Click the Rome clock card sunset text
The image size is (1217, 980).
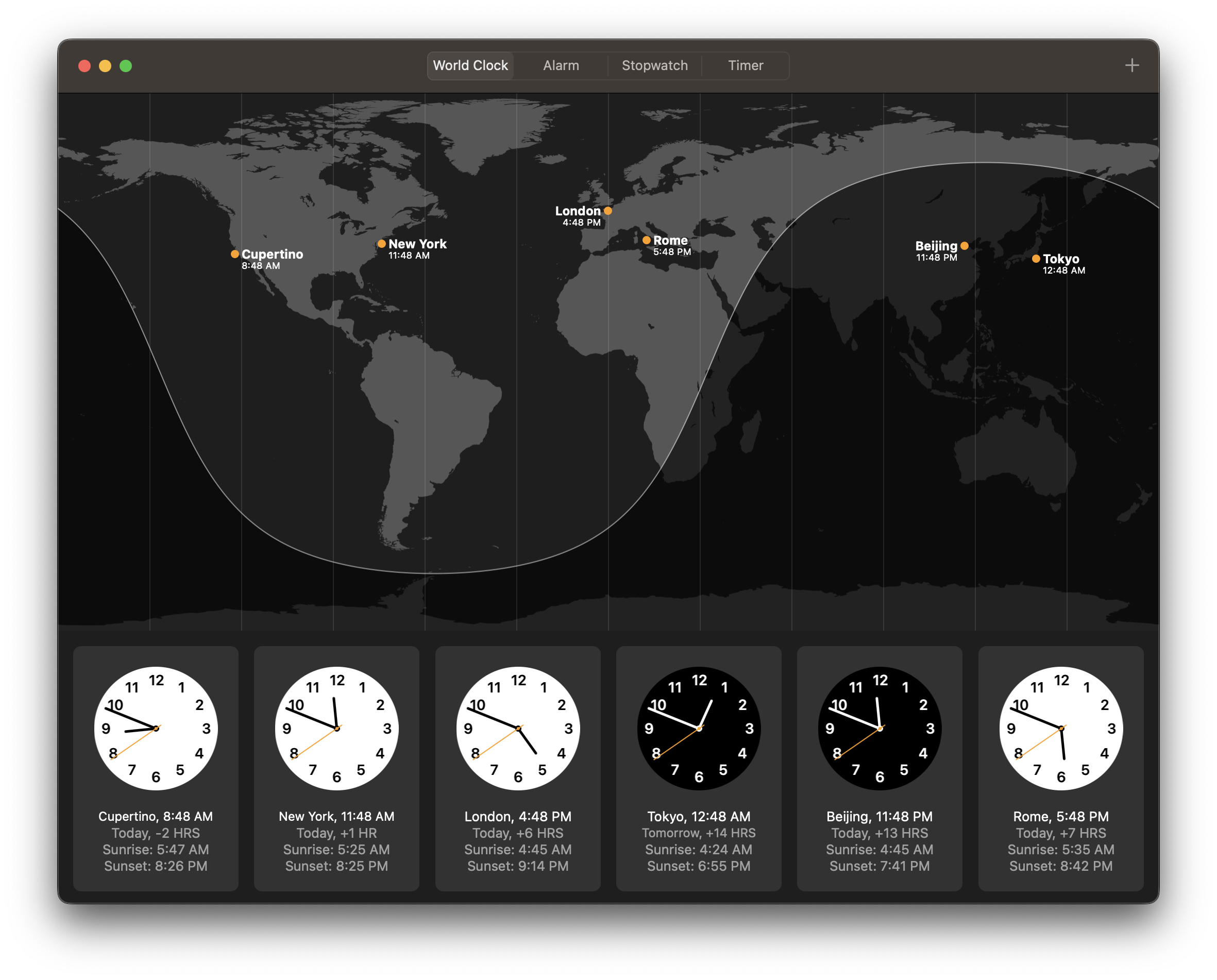1061,866
